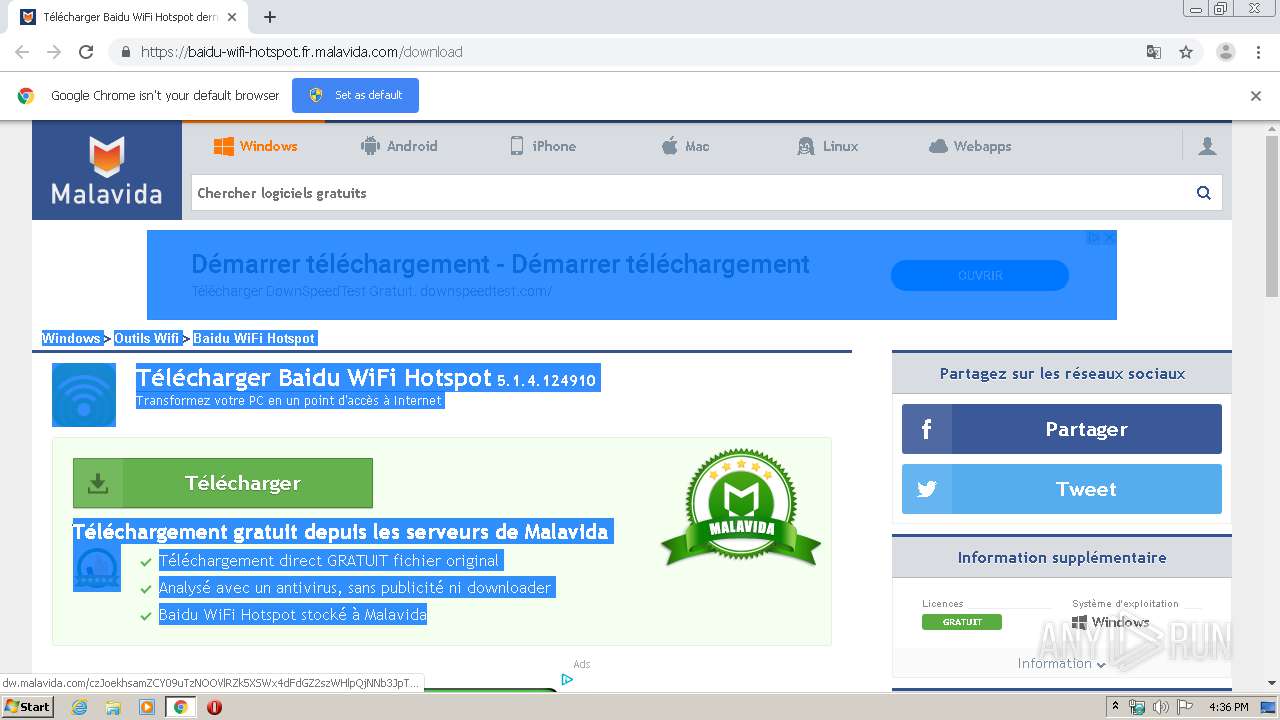Click the scrollbar down arrow

pyautogui.click(x=1272, y=683)
